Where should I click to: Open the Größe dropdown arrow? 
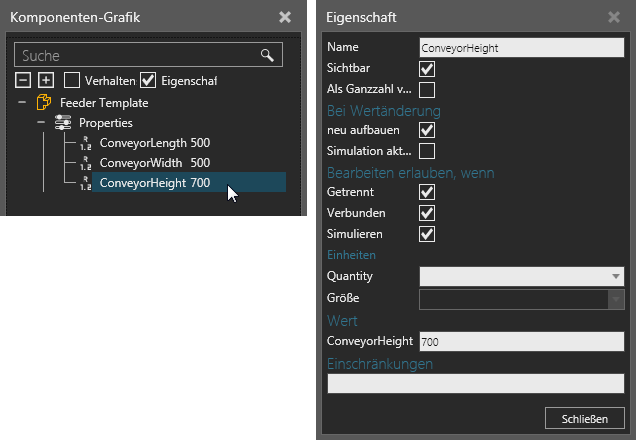(616, 299)
